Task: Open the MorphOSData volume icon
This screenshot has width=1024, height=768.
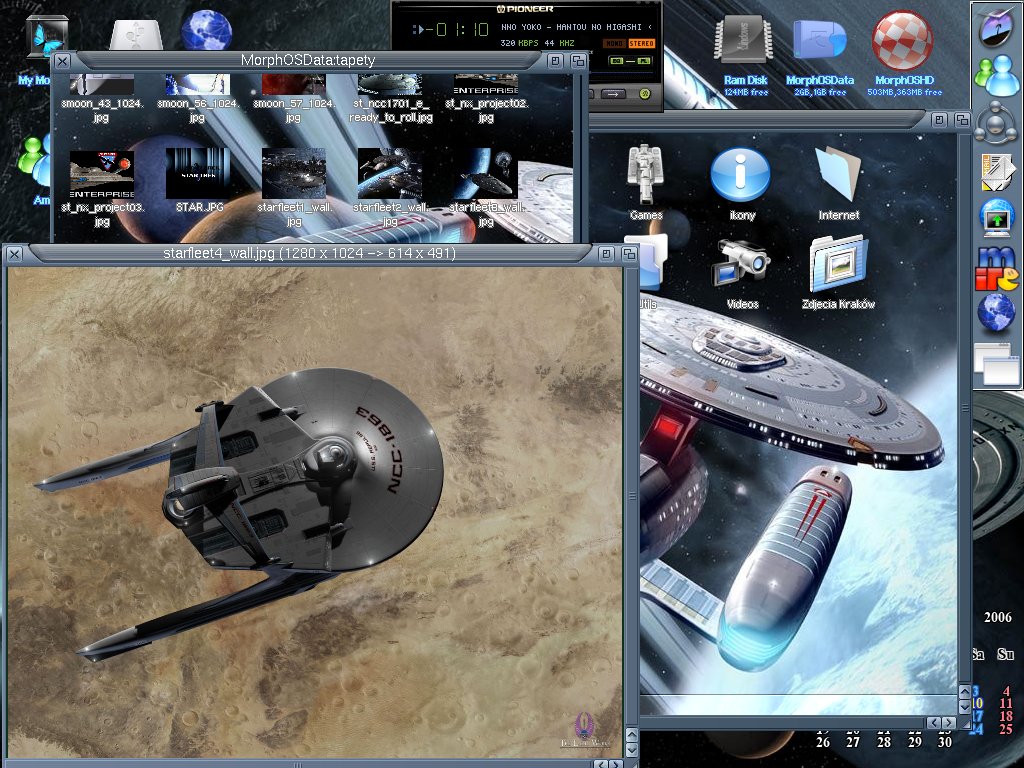Action: click(x=820, y=40)
